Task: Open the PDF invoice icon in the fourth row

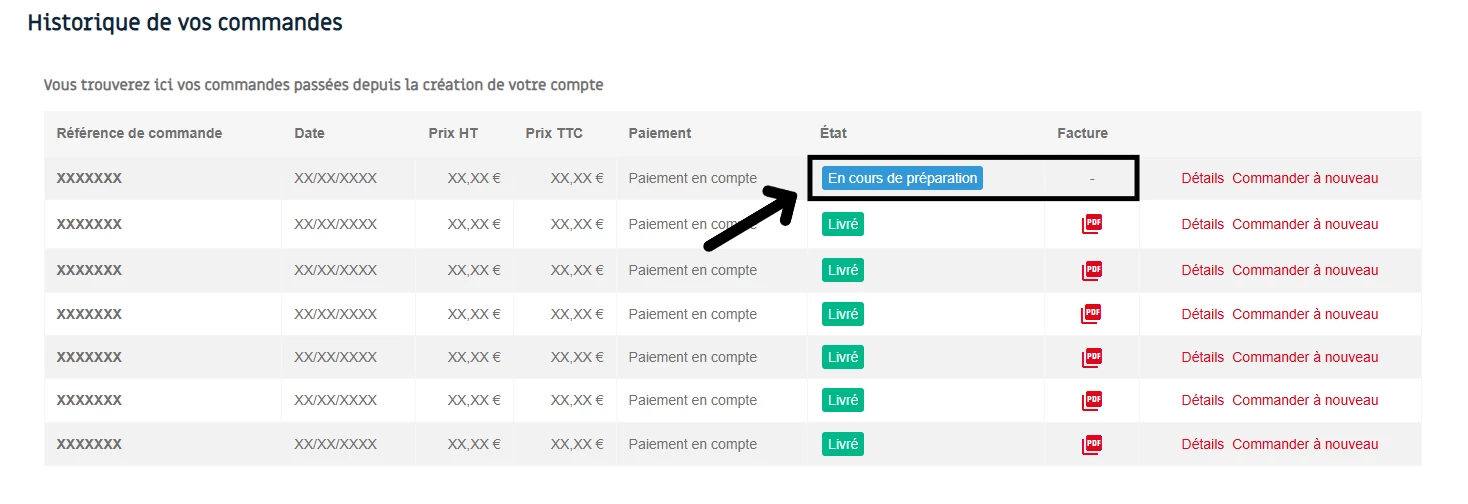Action: 1092,314
